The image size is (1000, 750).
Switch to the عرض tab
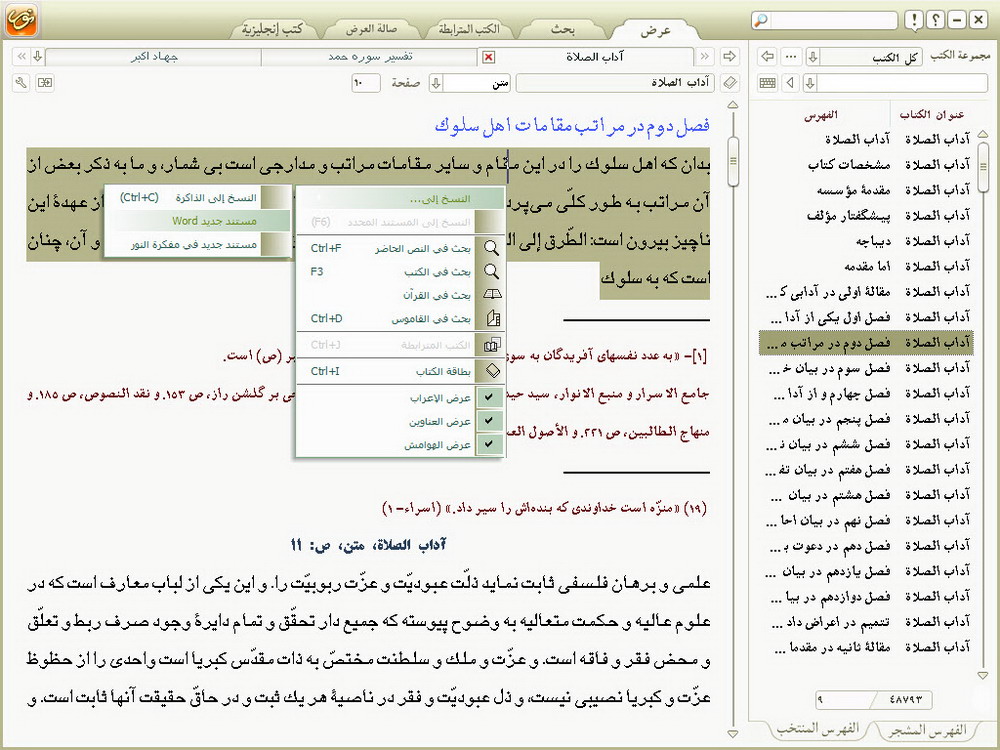pyautogui.click(x=656, y=30)
